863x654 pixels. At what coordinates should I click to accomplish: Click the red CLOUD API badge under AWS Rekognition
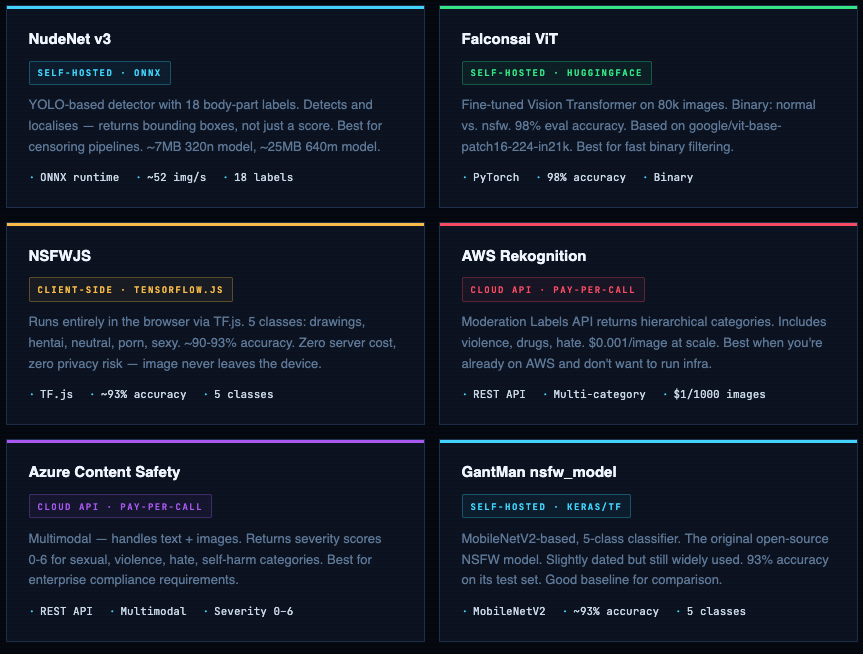(x=553, y=290)
